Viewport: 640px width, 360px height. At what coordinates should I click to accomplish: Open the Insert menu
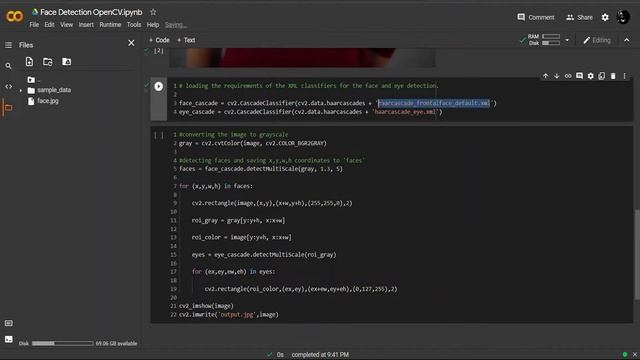click(86, 25)
